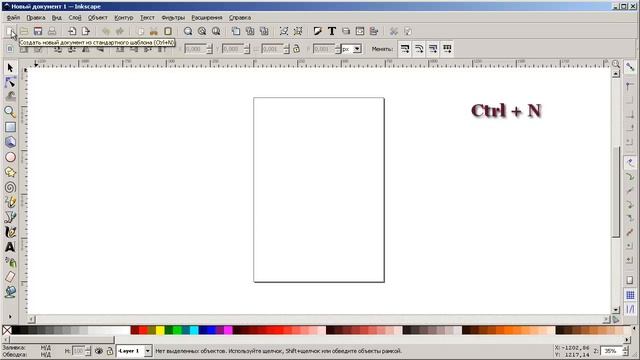Open the XML editor icon
The width and height of the screenshot is (640, 360).
(360, 31)
